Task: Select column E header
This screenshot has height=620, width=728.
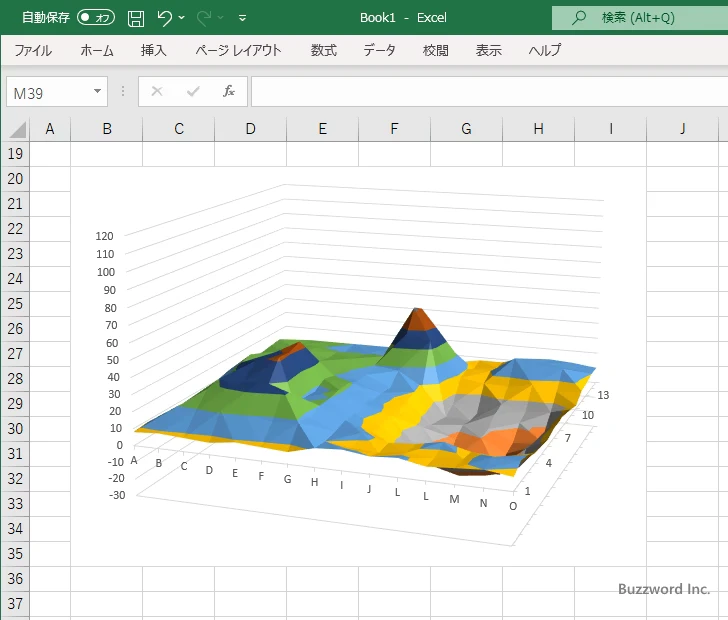Action: click(x=323, y=129)
